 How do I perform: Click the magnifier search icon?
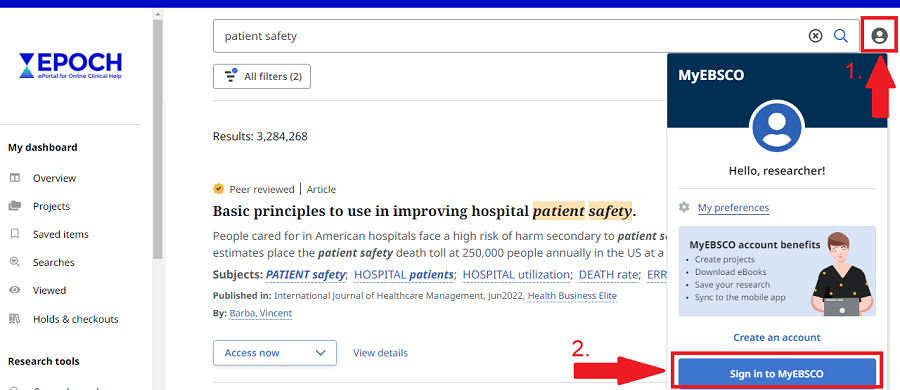841,36
